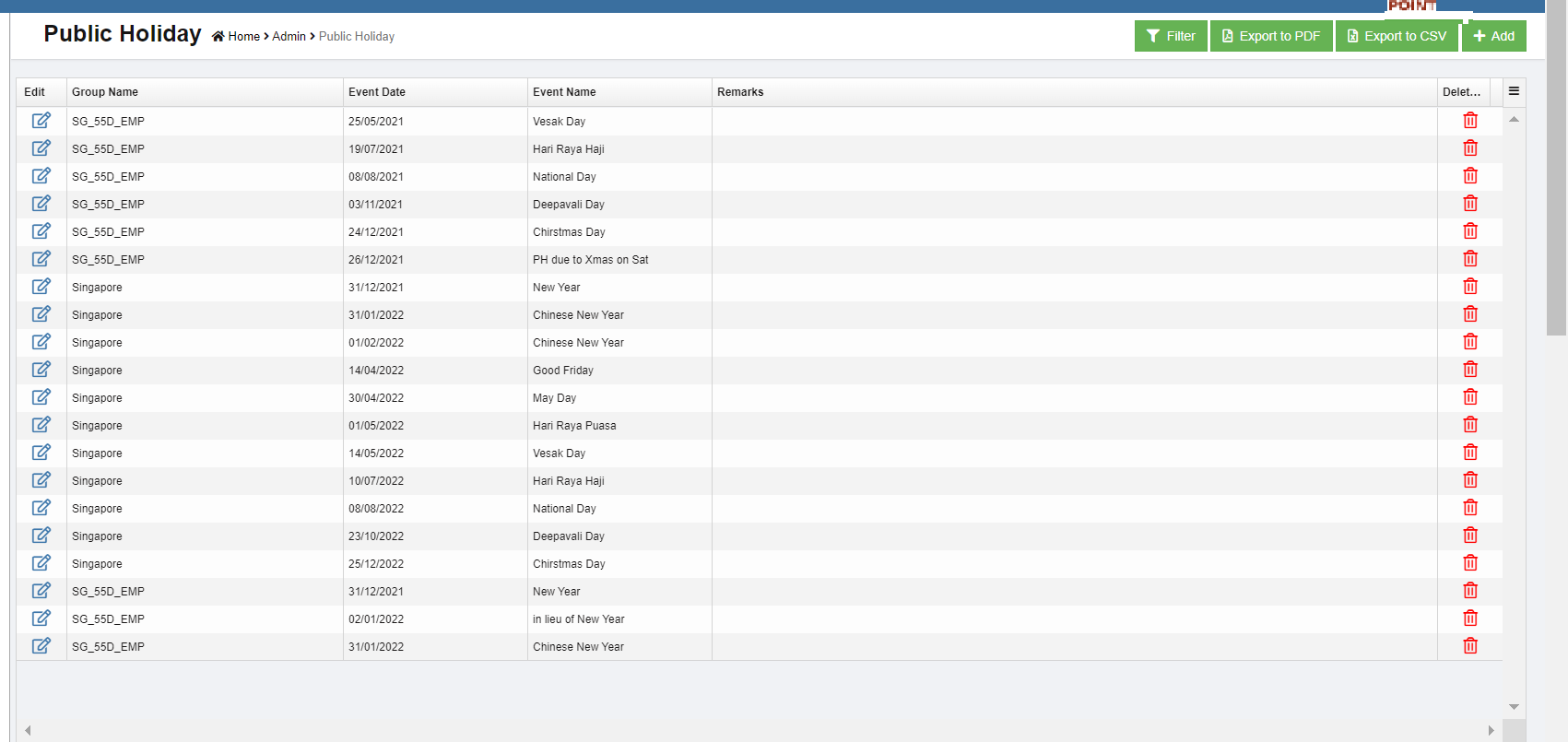
Task: Export the table to CSV
Action: click(x=1396, y=36)
